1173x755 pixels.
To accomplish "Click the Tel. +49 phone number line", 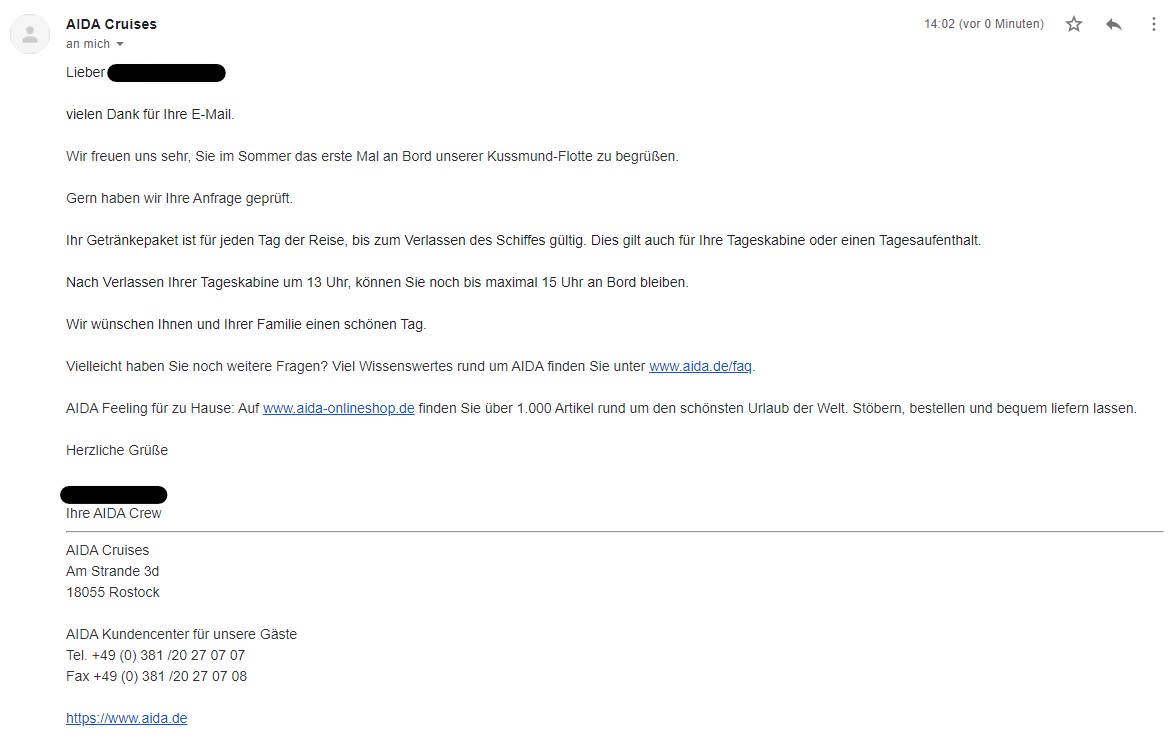I will click(155, 655).
